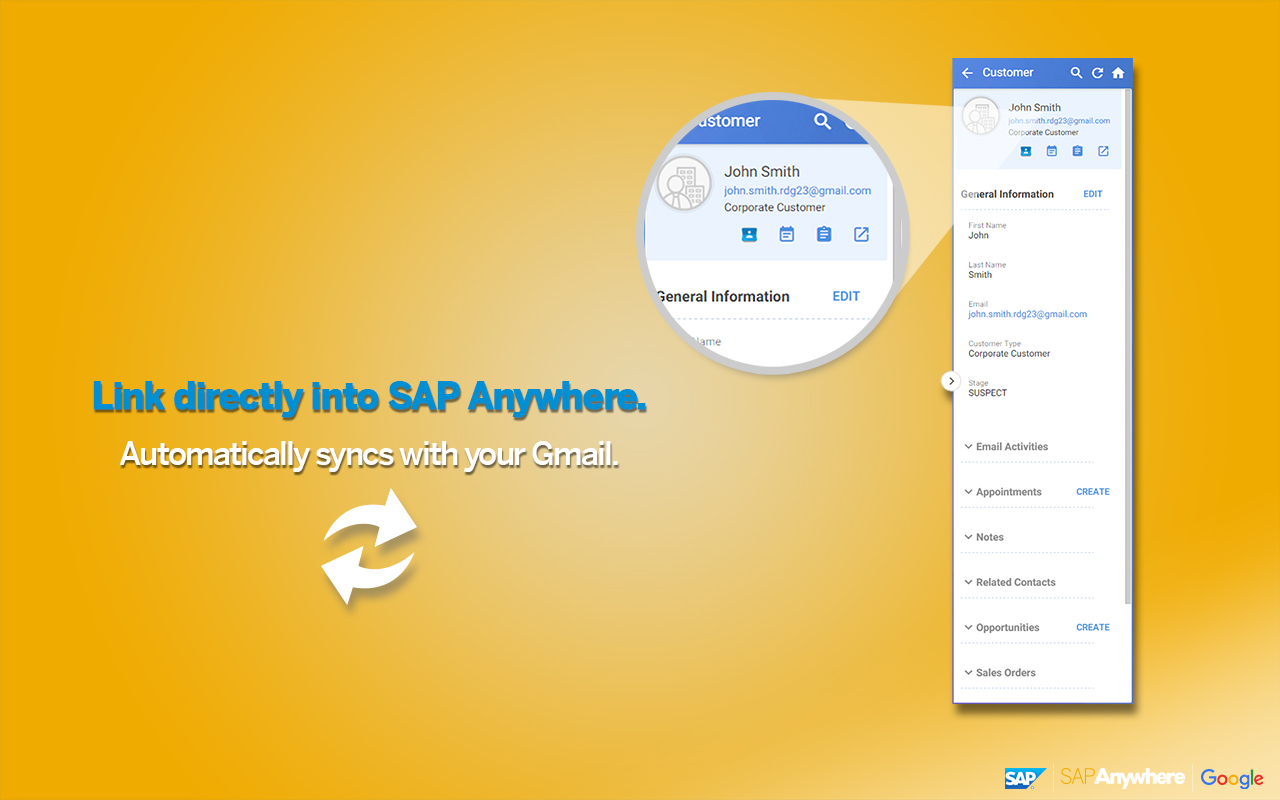Select 'John Smith' in the magnified circle
Screen dimensions: 1280x800
tap(762, 171)
